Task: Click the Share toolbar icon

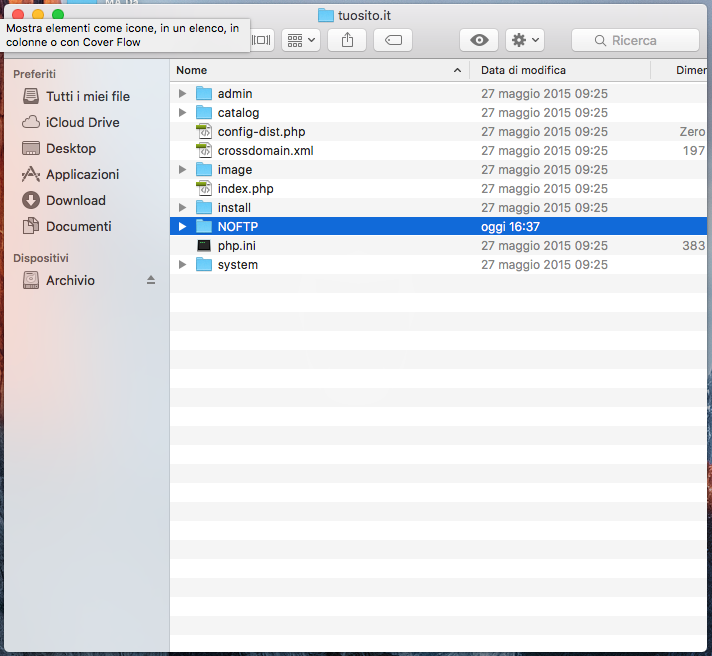Action: click(x=347, y=40)
